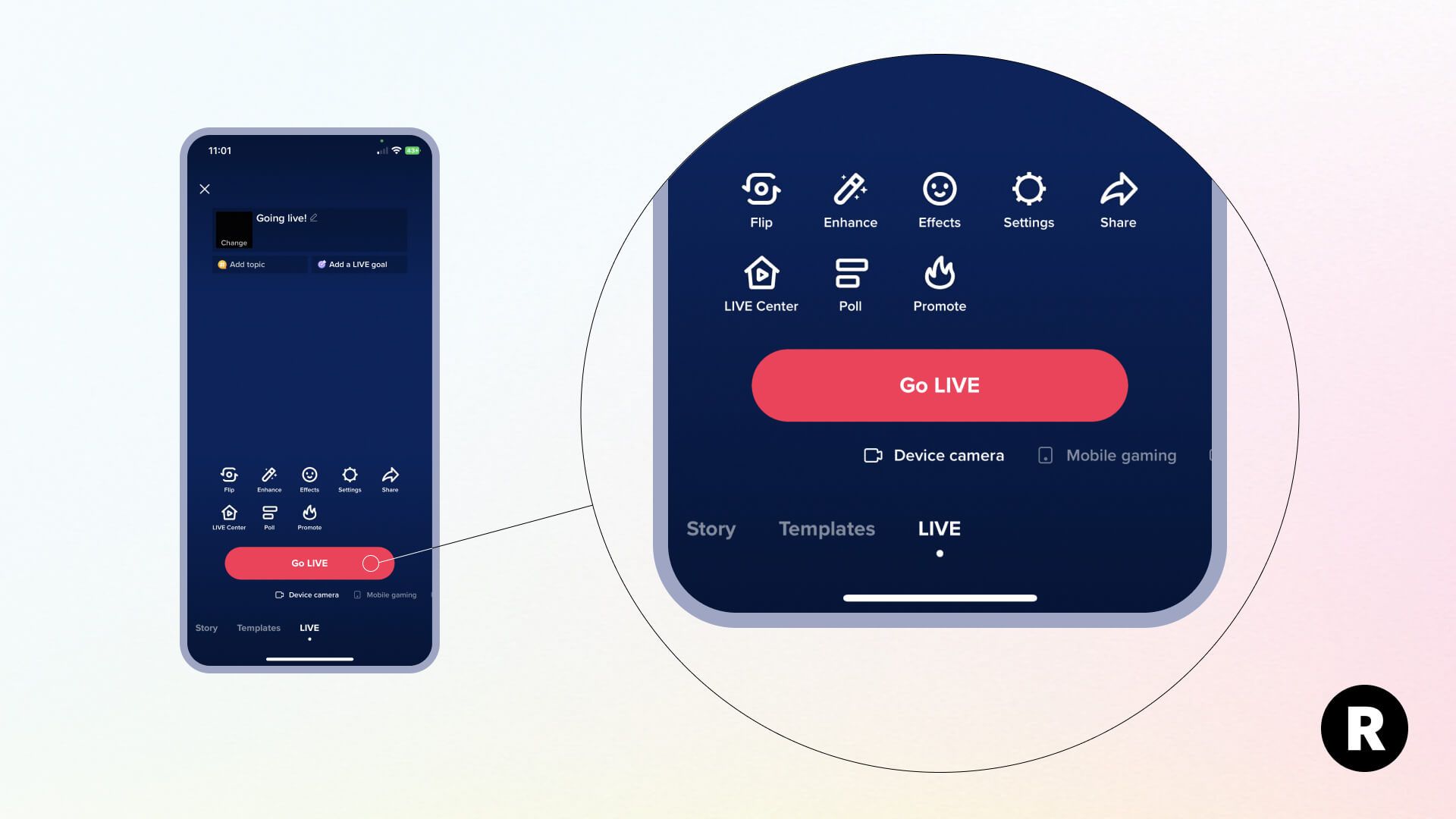Screen dimensions: 1456x819
Task: Enable Add a LIVE goal toggle
Action: pos(356,263)
